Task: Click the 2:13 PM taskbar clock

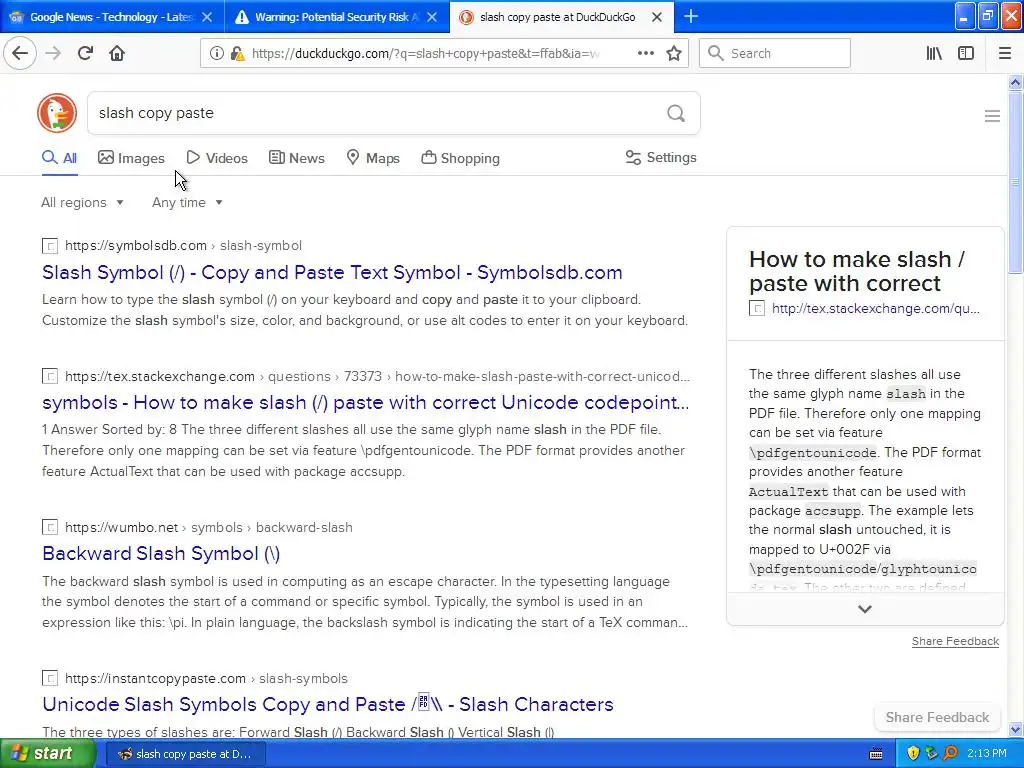Action: (987, 754)
